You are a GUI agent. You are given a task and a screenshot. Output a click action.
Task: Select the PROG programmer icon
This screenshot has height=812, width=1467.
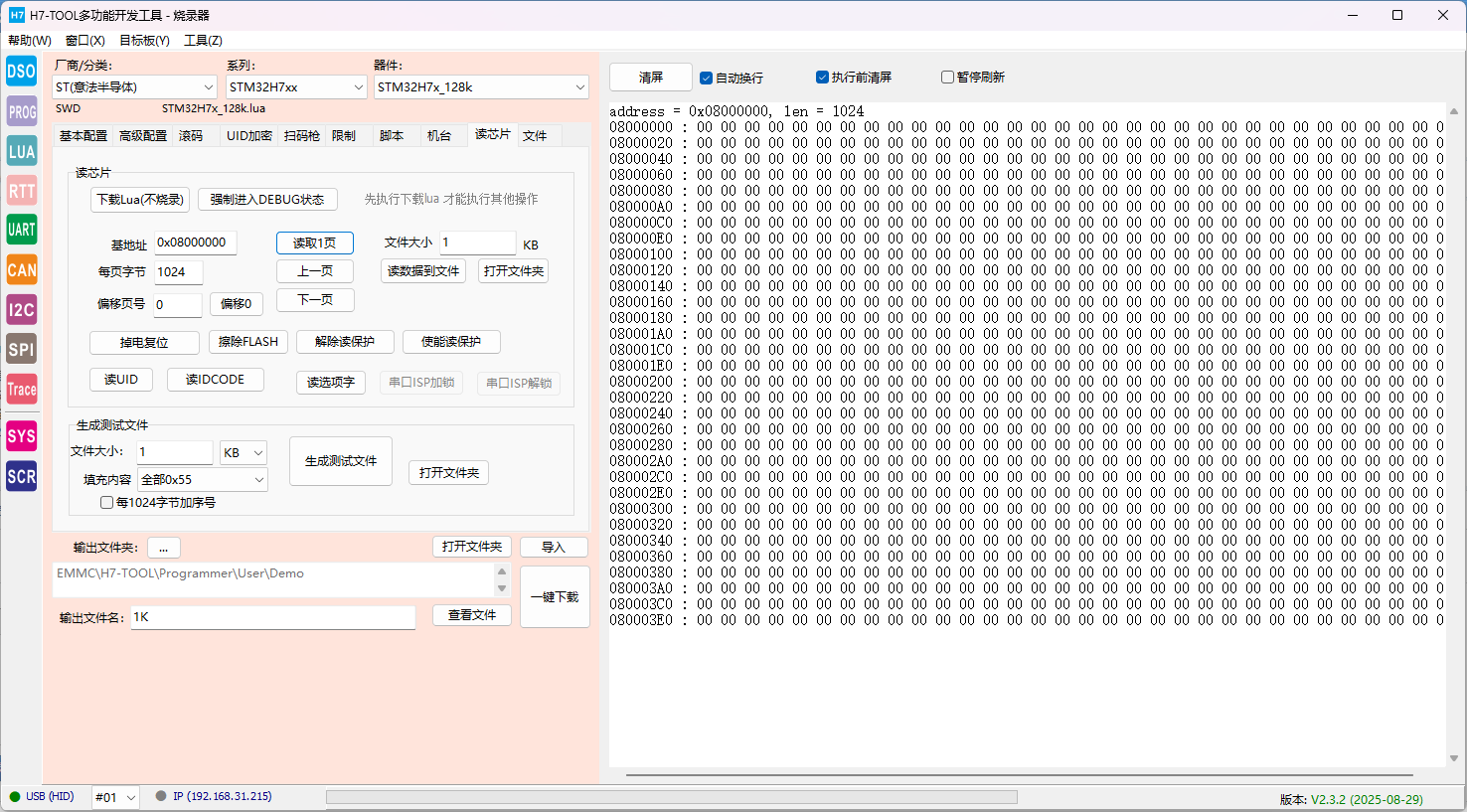tap(21, 111)
